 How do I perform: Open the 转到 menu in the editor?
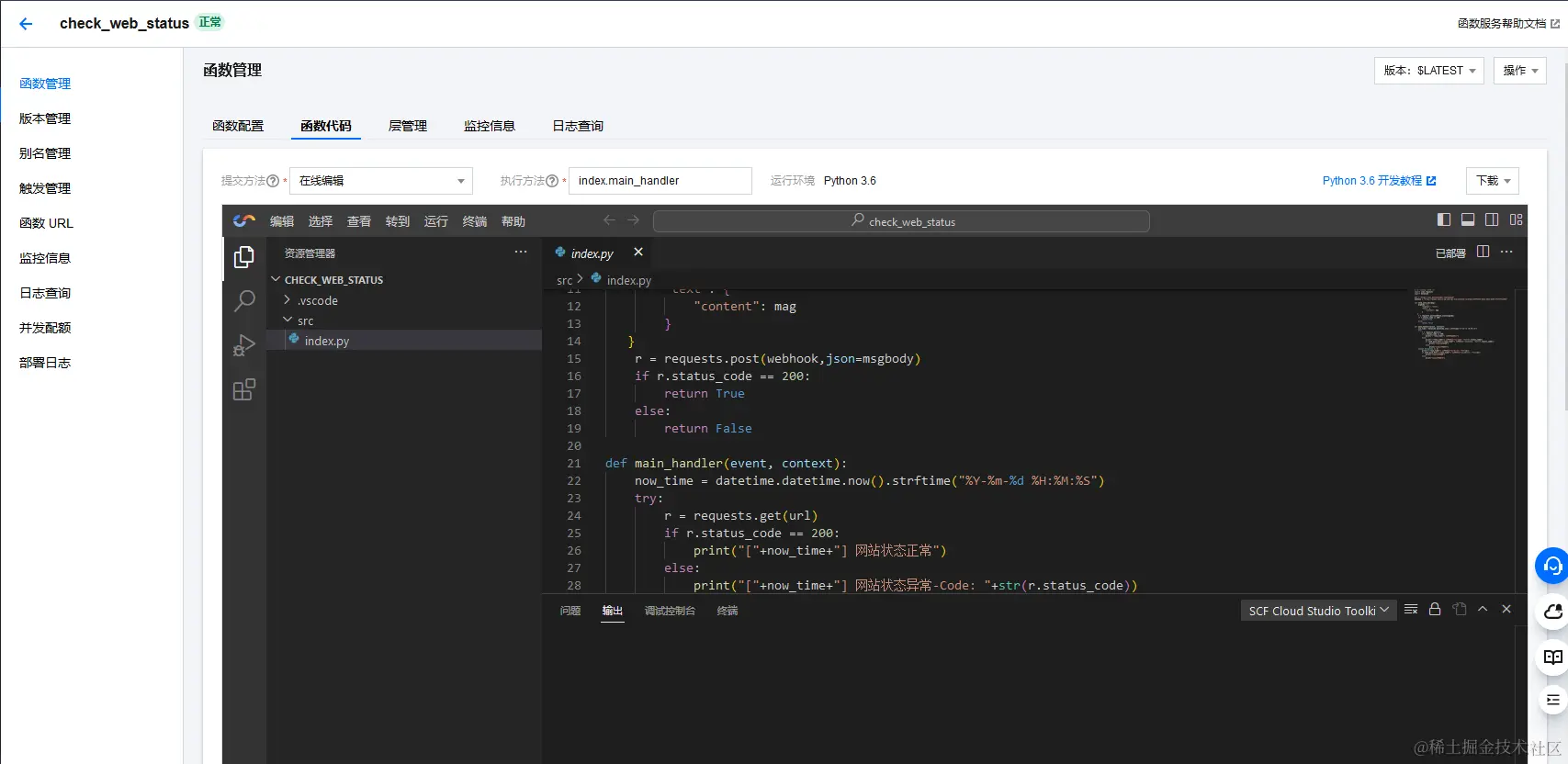[398, 221]
